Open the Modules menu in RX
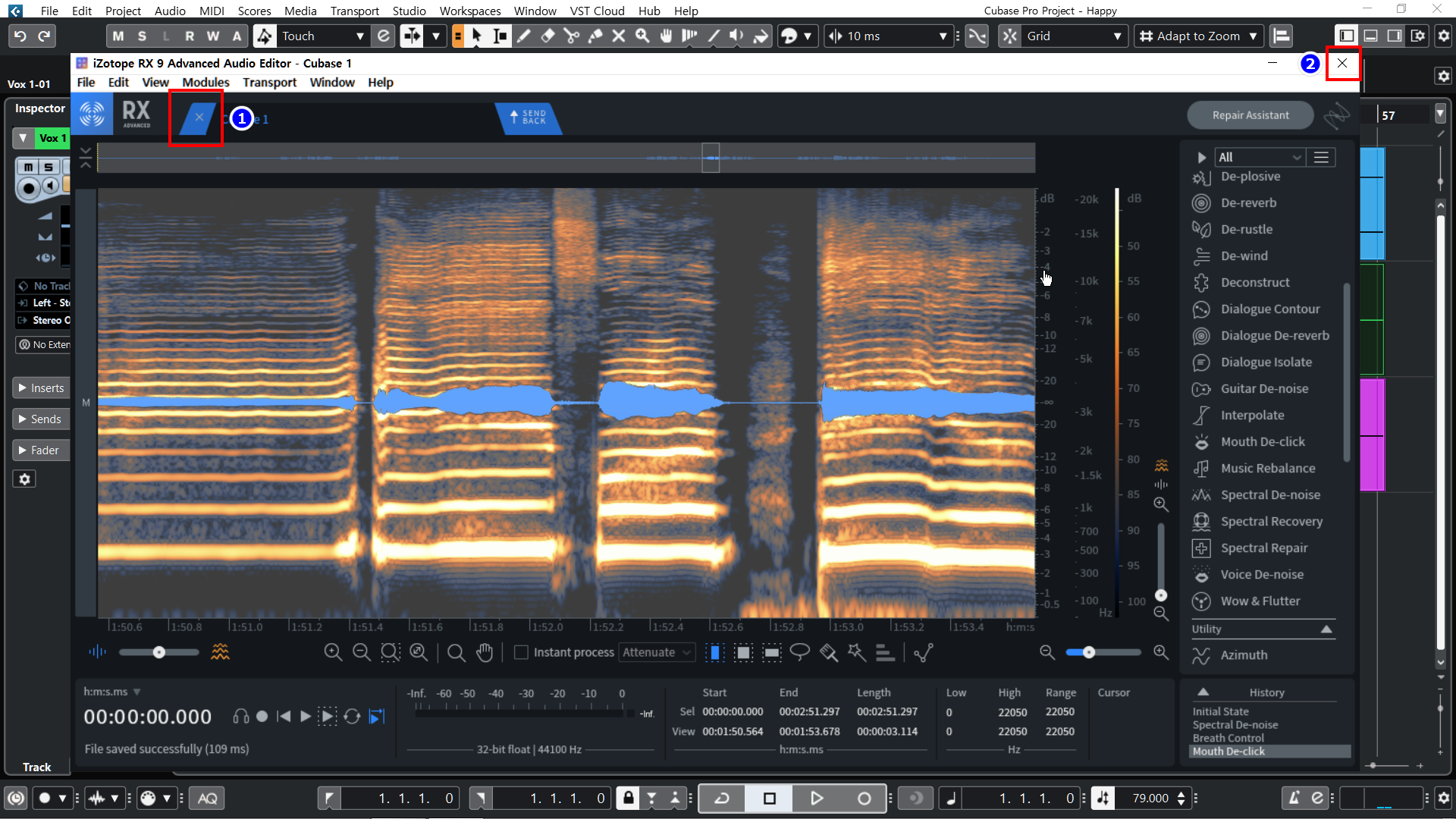The image size is (1456, 819). (x=206, y=82)
